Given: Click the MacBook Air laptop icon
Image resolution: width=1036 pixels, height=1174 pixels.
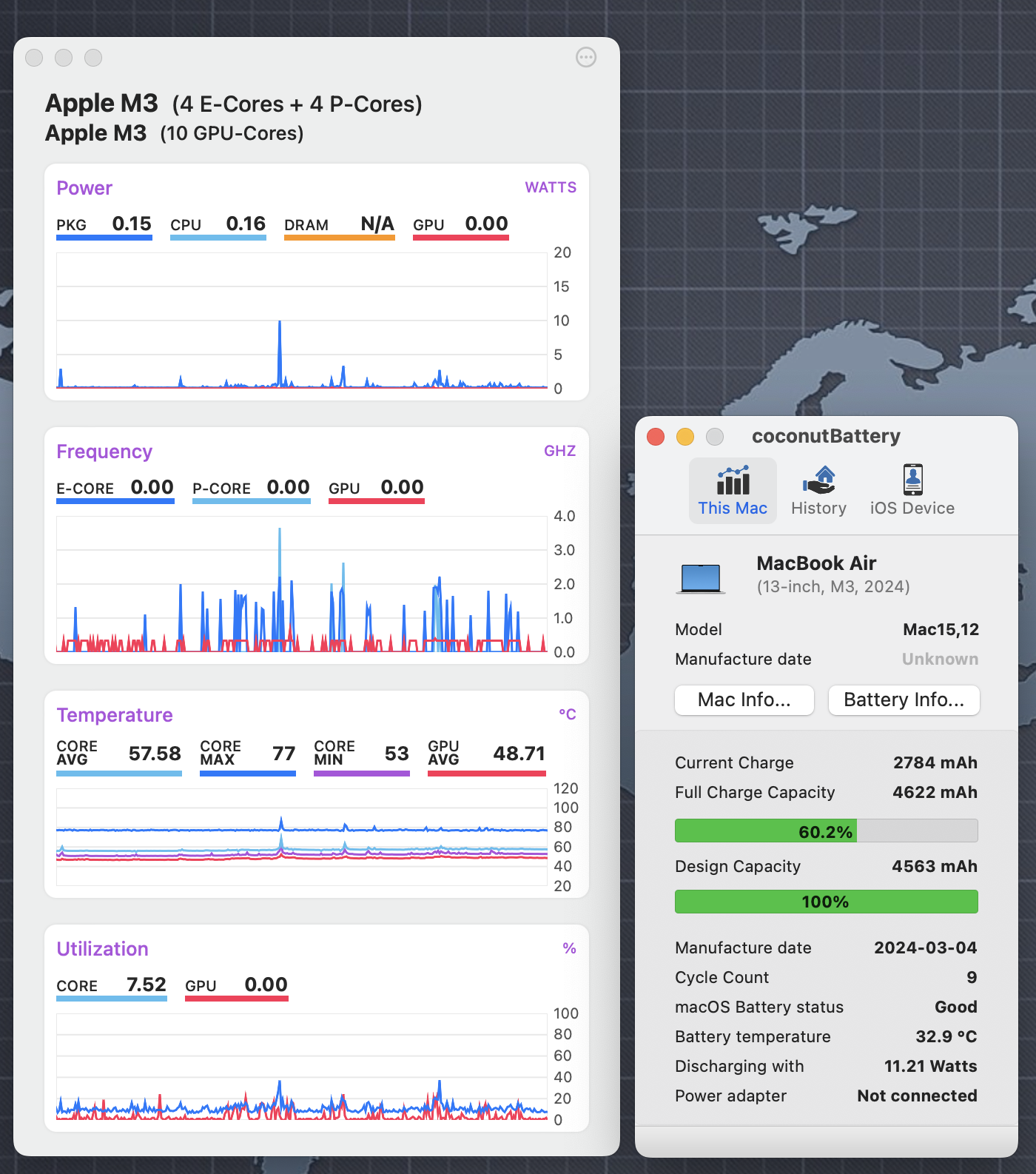Looking at the screenshot, I should click(x=700, y=578).
